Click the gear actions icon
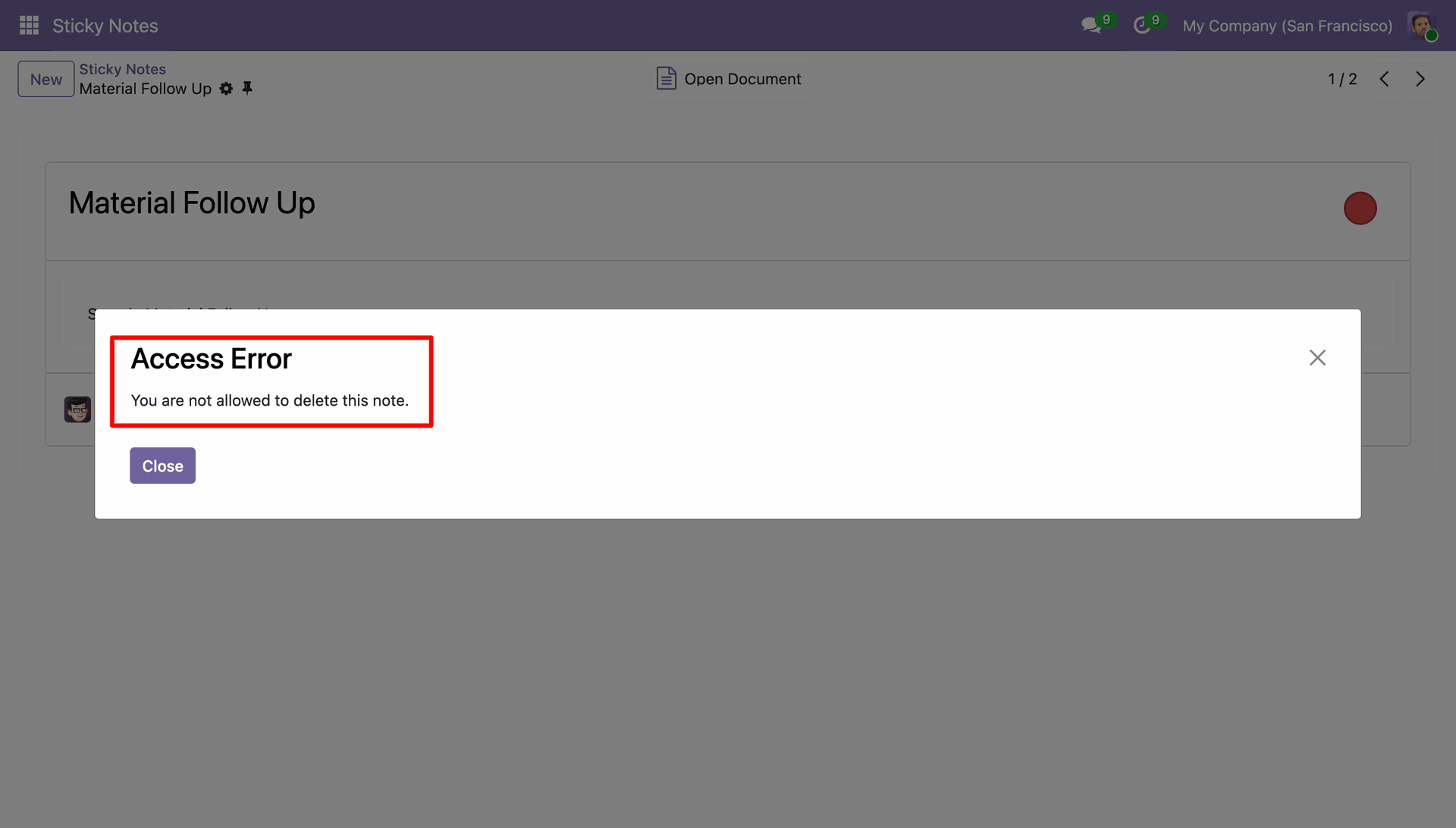Image resolution: width=1456 pixels, height=828 pixels. 226,89
